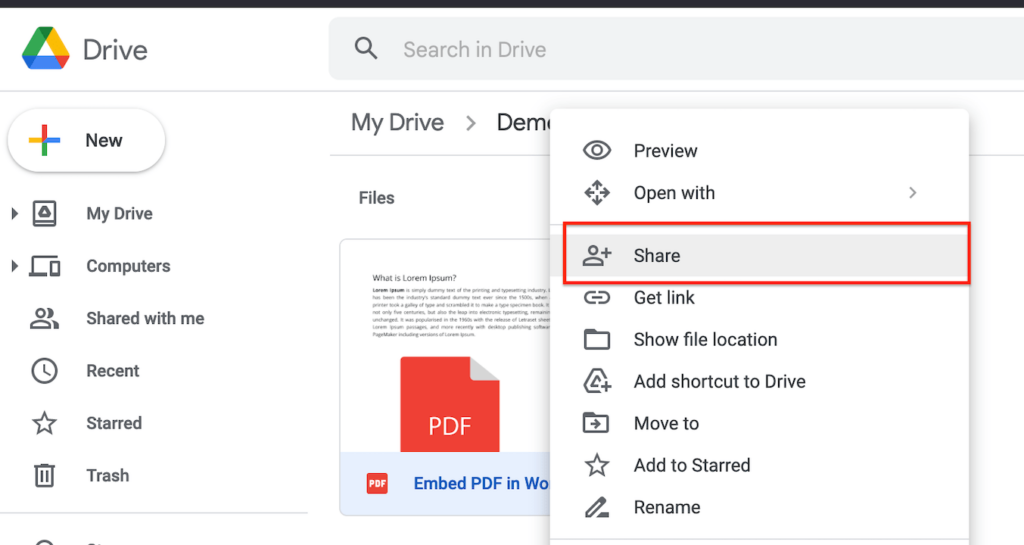The image size is (1024, 545).
Task: Click the red PDF file type icon
Action: pyautogui.click(x=377, y=484)
